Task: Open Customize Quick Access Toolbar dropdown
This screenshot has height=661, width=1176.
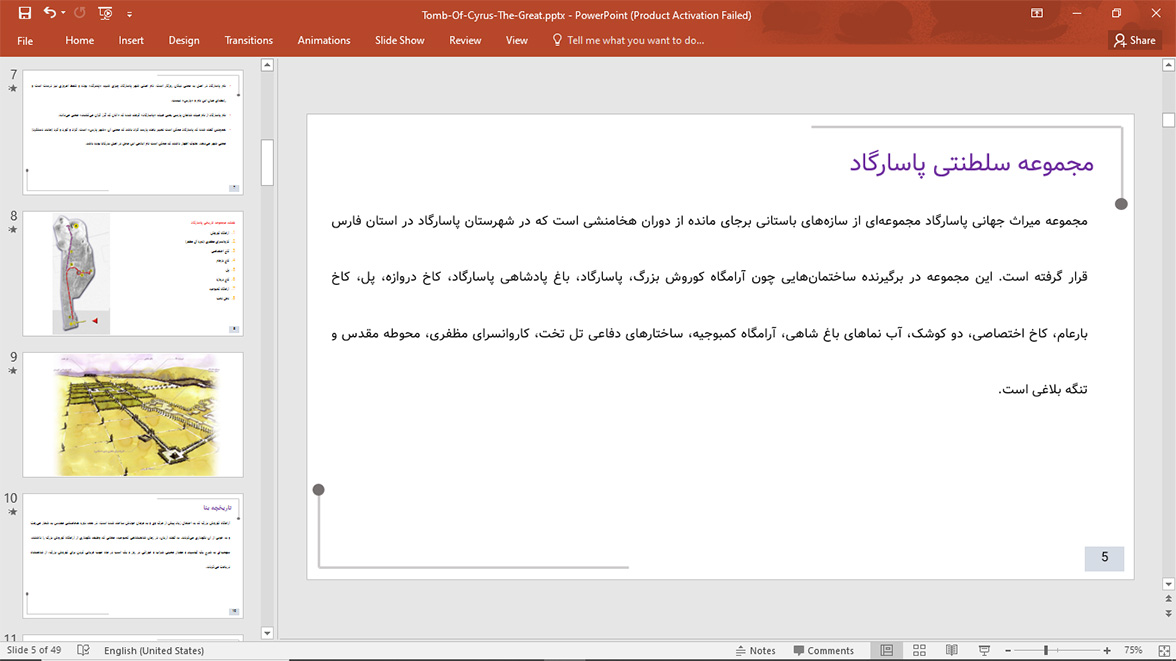Action: pos(129,14)
